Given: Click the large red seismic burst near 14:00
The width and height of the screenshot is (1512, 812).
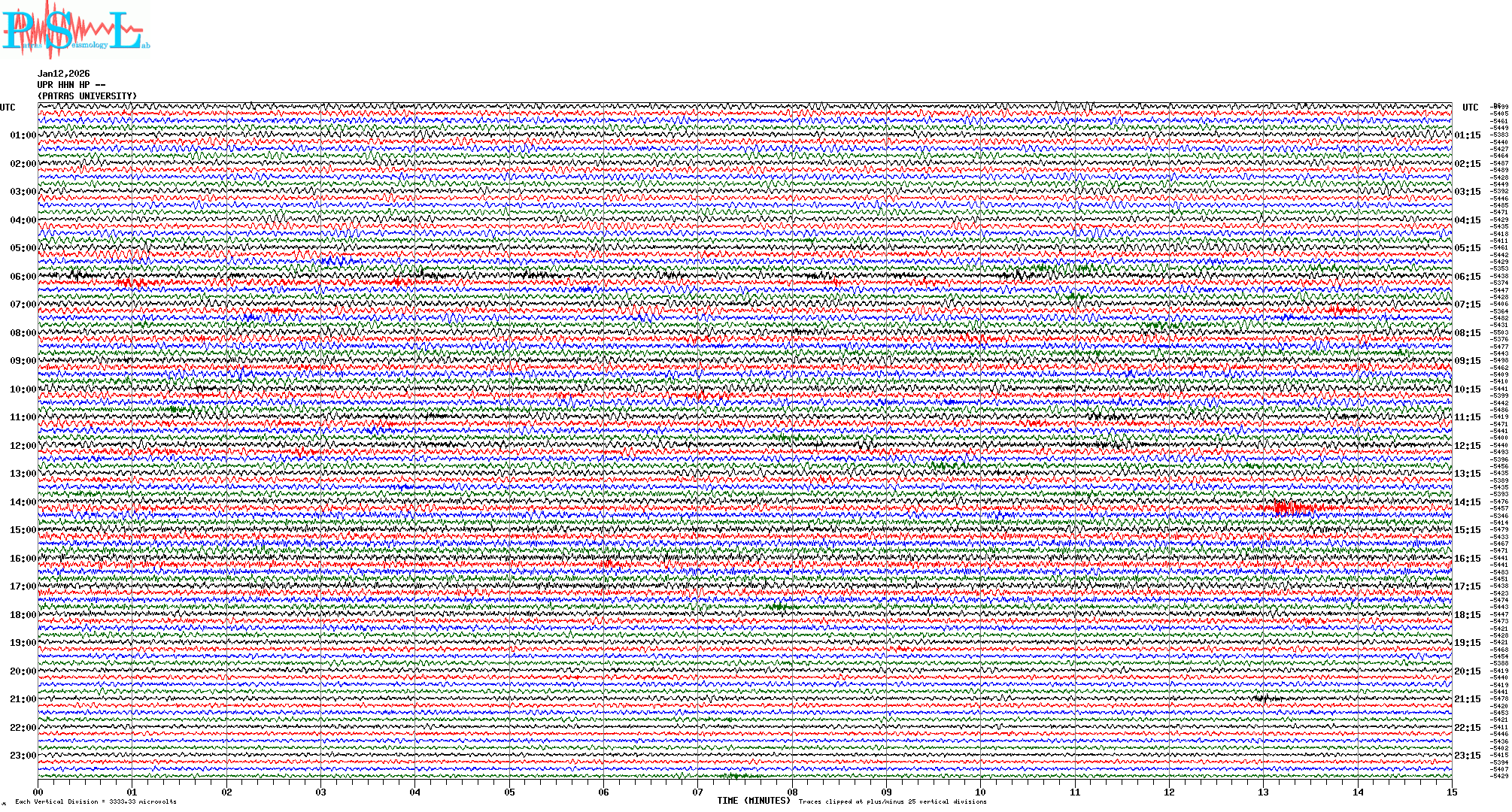Looking at the screenshot, I should coord(1290,508).
